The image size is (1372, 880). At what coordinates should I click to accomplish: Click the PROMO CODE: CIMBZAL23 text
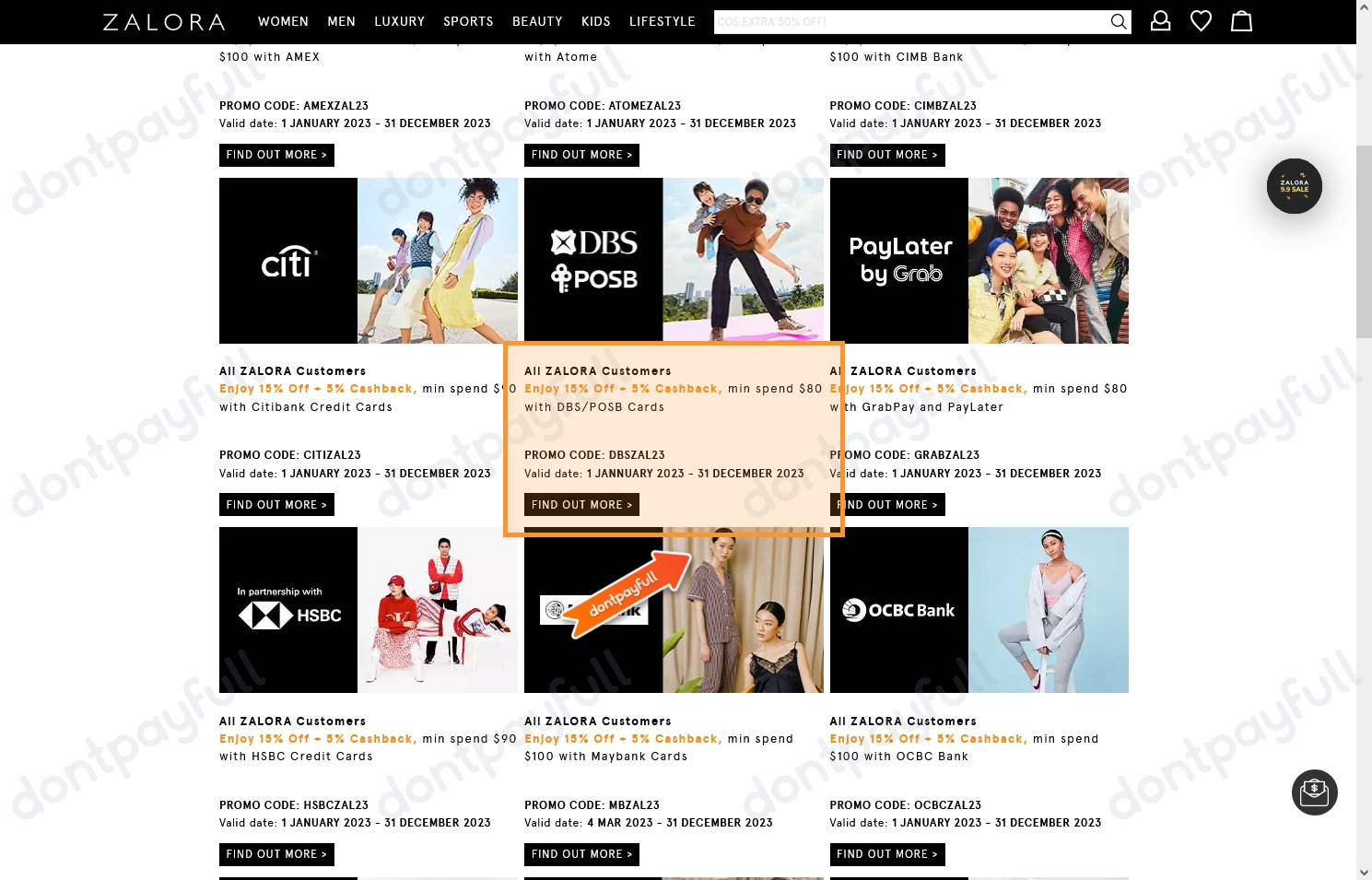[903, 106]
